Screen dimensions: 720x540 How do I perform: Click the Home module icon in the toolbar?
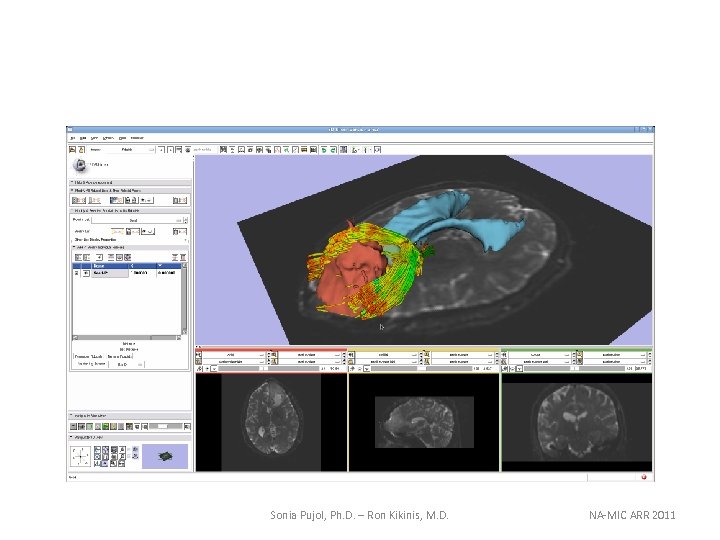pos(223,150)
